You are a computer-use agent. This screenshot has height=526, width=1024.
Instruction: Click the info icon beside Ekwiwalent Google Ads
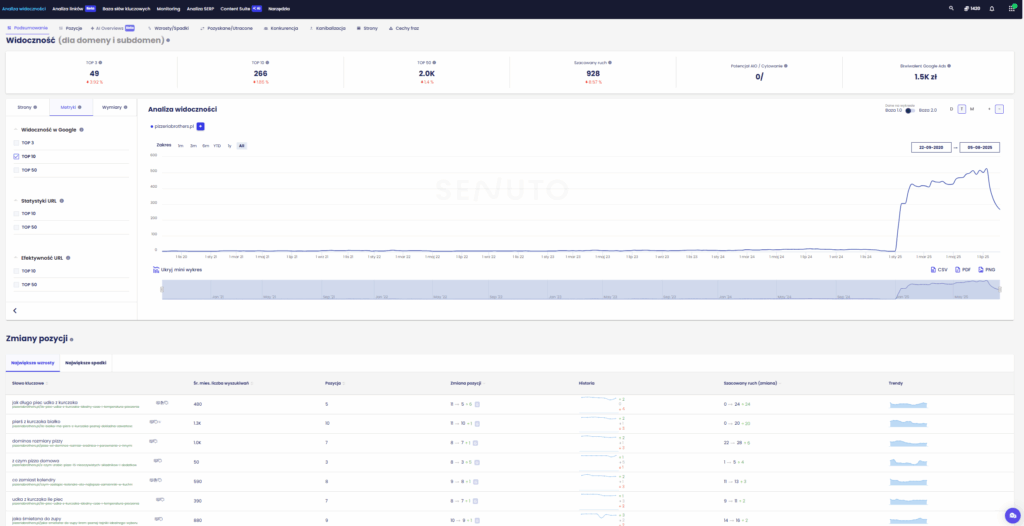[949, 66]
